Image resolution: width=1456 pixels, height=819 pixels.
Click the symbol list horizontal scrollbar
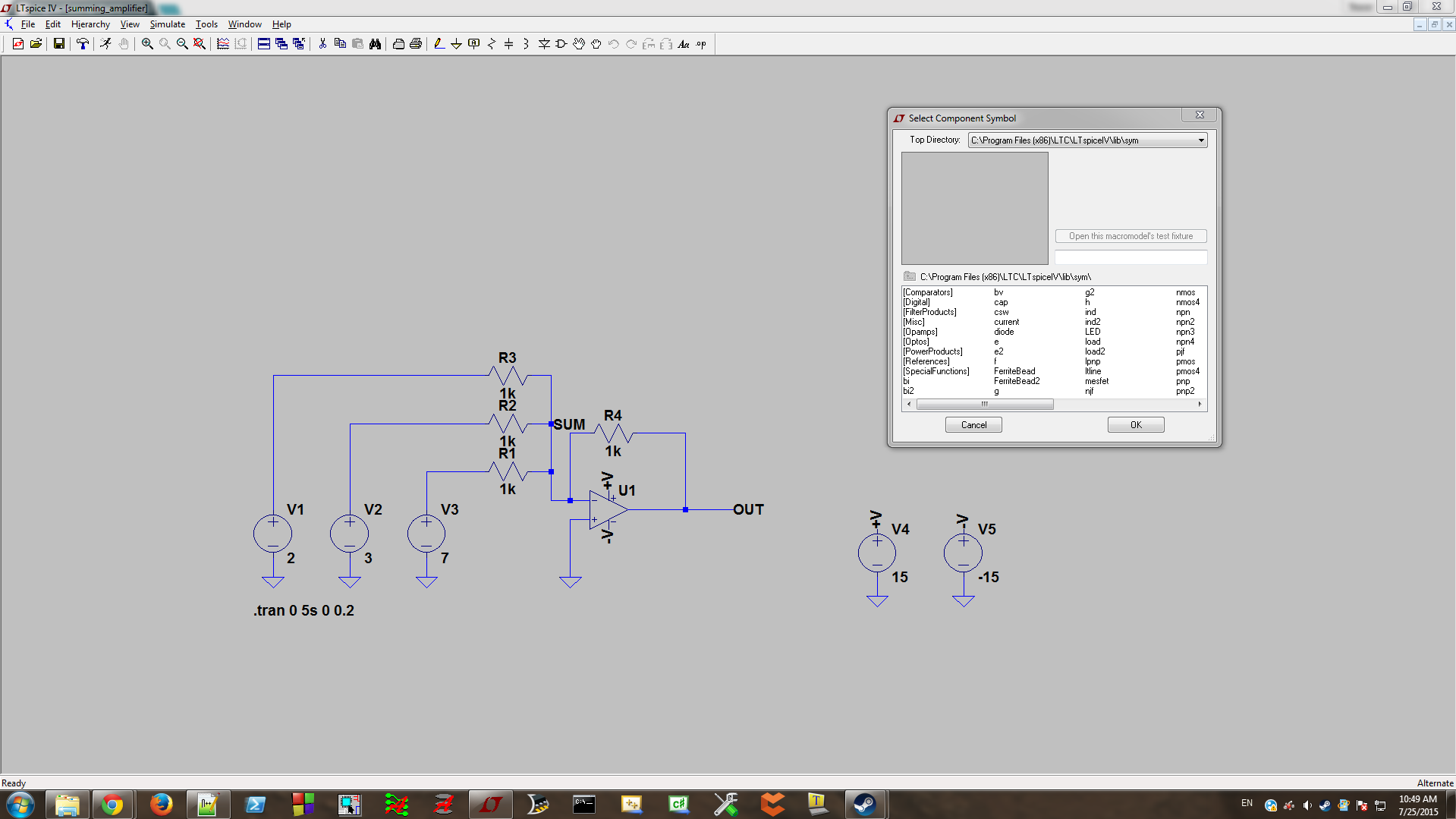point(984,405)
